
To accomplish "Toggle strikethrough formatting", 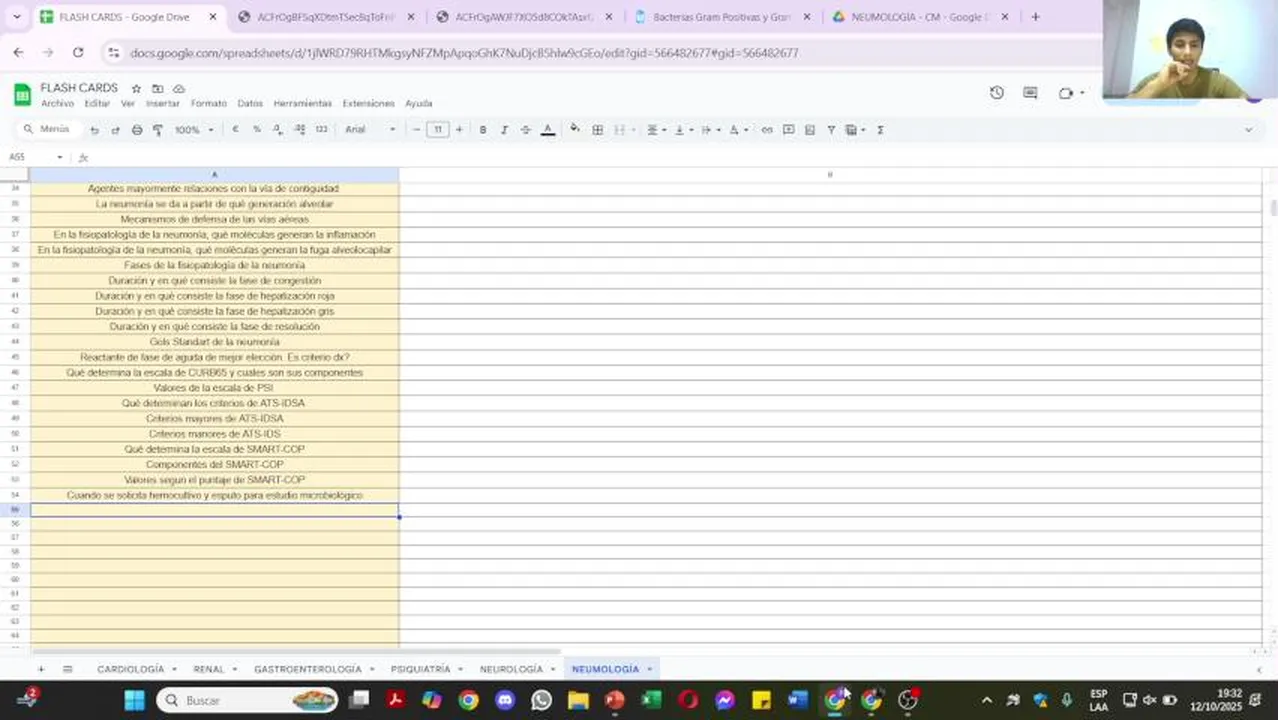I will tap(526, 130).
